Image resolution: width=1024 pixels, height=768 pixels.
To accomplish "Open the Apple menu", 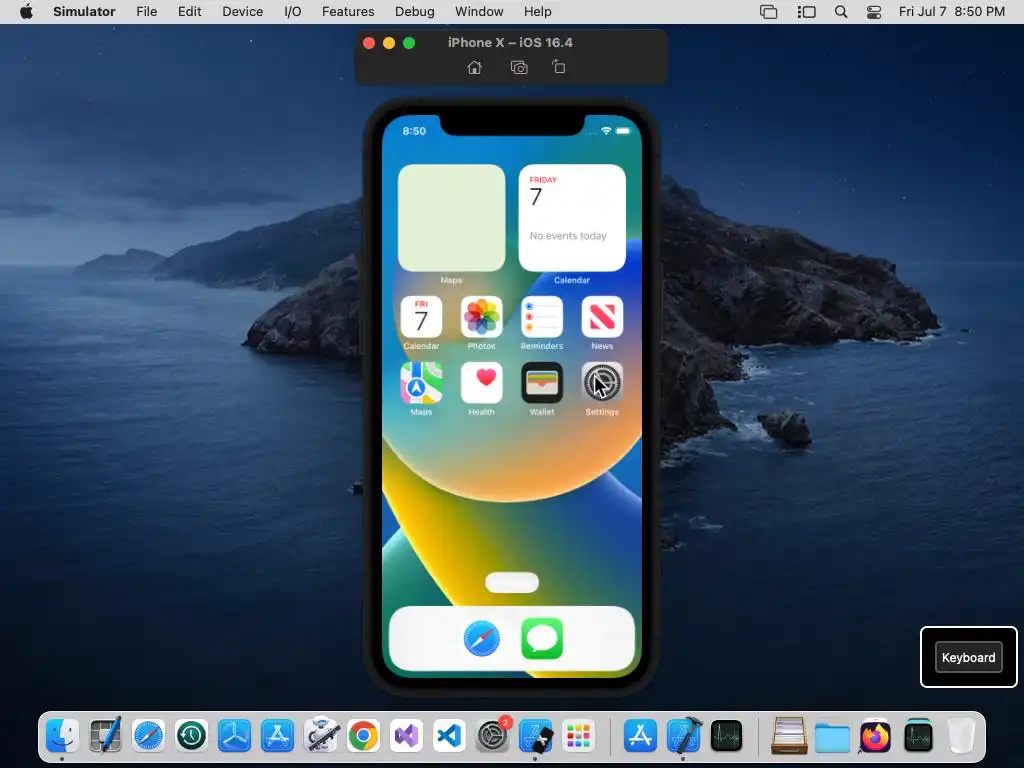I will coord(26,12).
